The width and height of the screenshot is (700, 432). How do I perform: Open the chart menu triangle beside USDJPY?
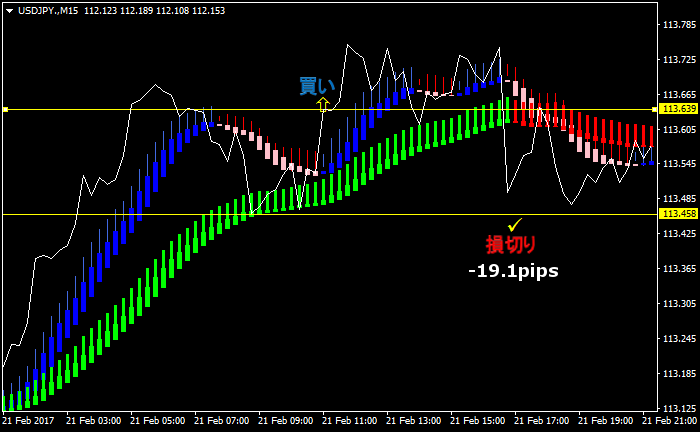click(x=9, y=11)
